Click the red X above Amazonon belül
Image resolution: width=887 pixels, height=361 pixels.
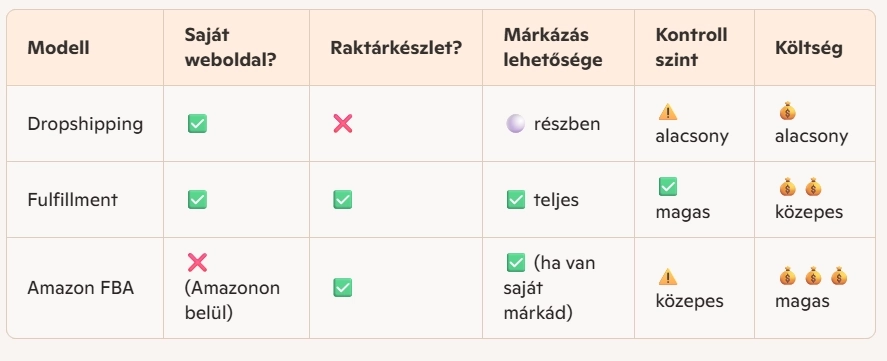pyautogui.click(x=197, y=263)
